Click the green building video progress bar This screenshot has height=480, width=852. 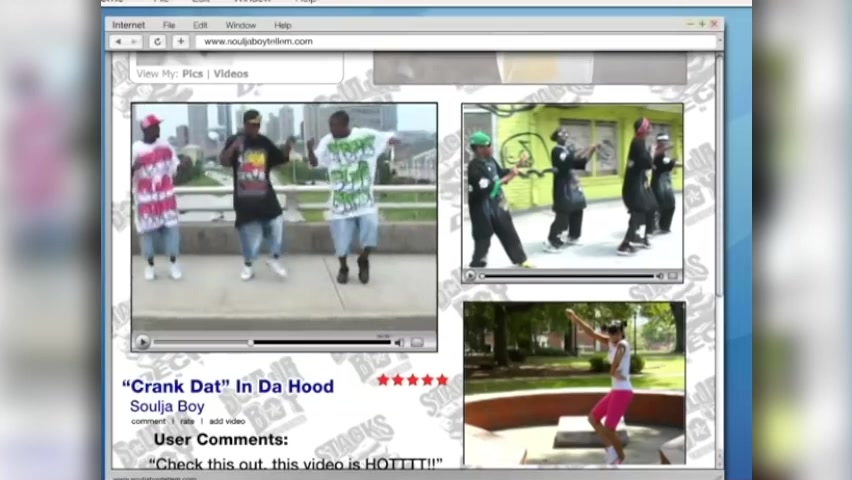pos(567,276)
